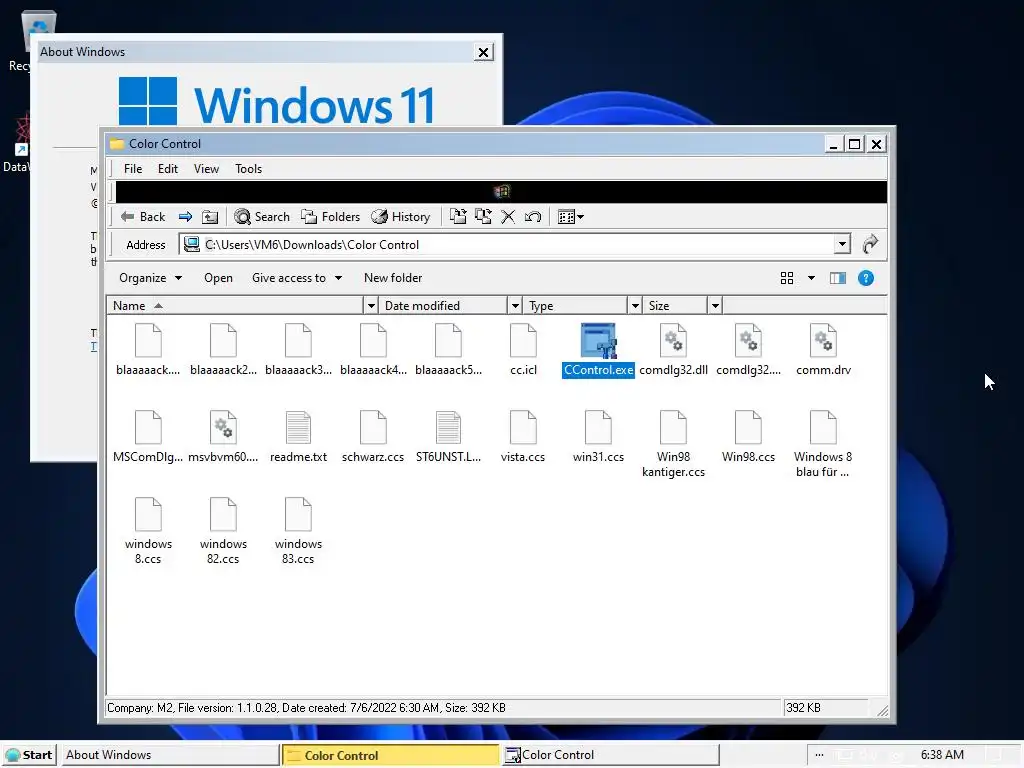Expand Give access to menu

[296, 278]
